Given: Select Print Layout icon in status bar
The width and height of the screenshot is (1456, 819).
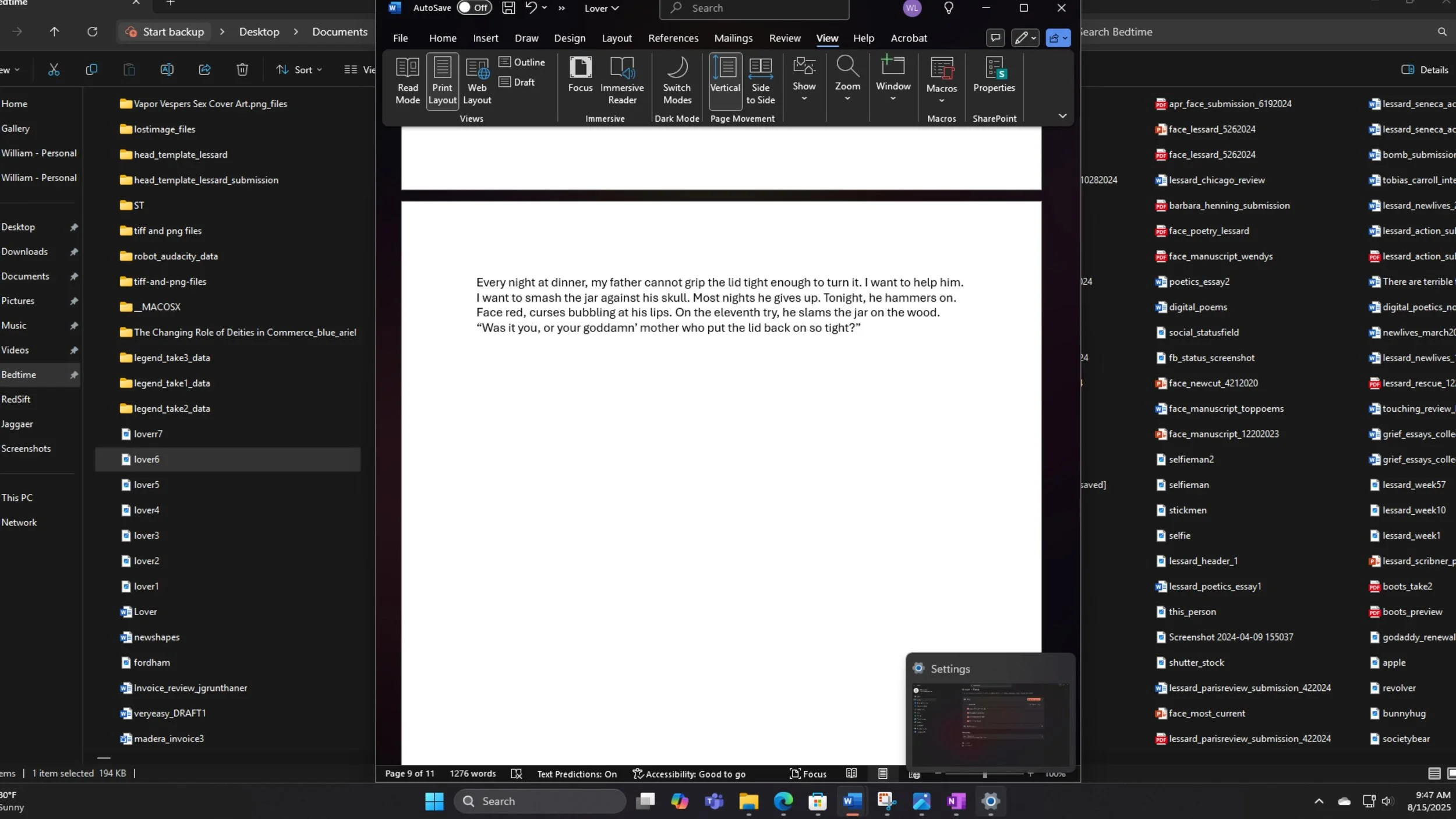Looking at the screenshot, I should 883,774.
